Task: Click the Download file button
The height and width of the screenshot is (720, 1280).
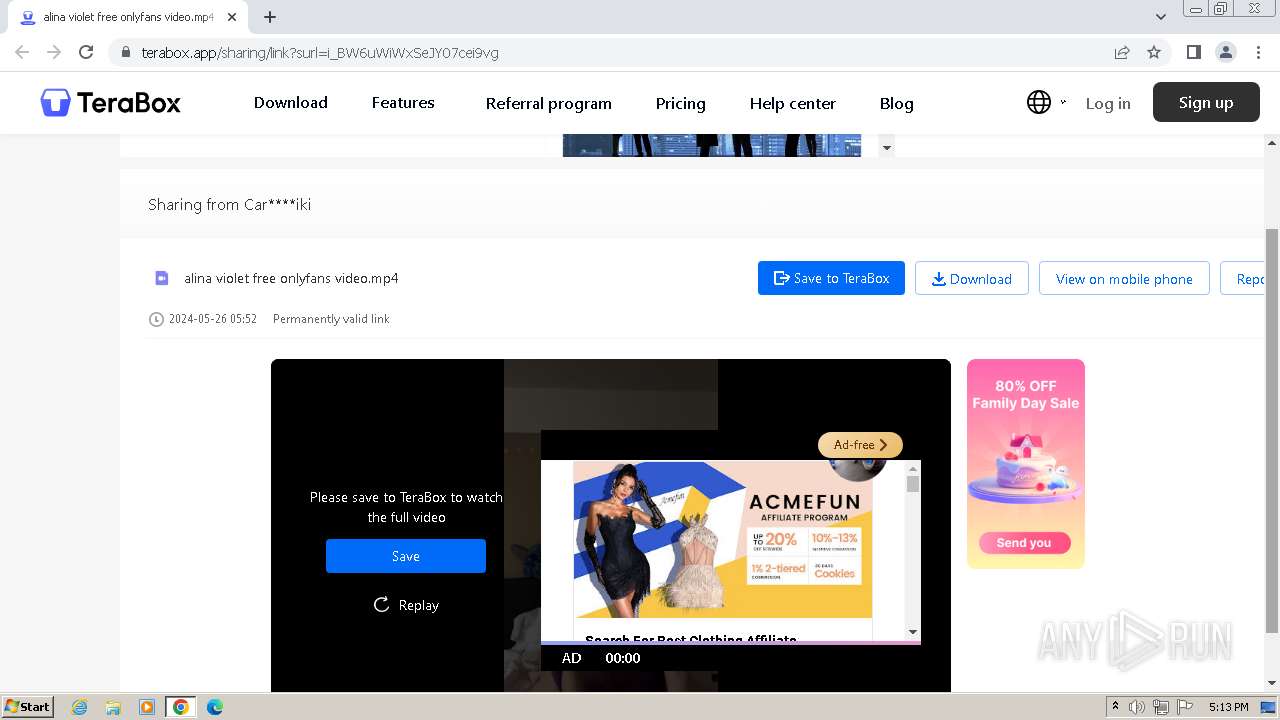Action: coord(972,278)
